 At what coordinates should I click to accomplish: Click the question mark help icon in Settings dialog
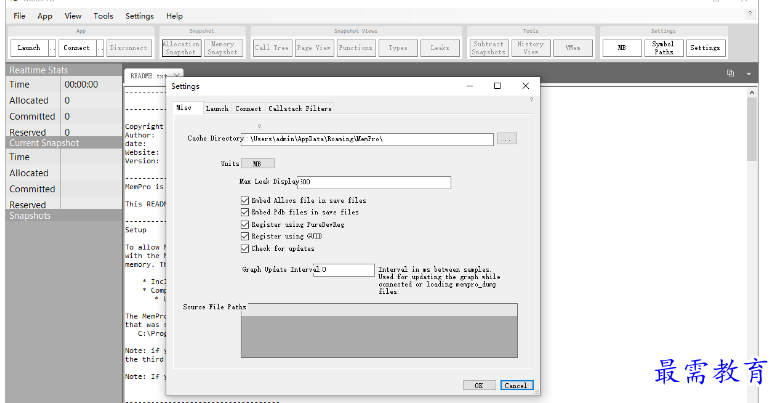(531, 99)
